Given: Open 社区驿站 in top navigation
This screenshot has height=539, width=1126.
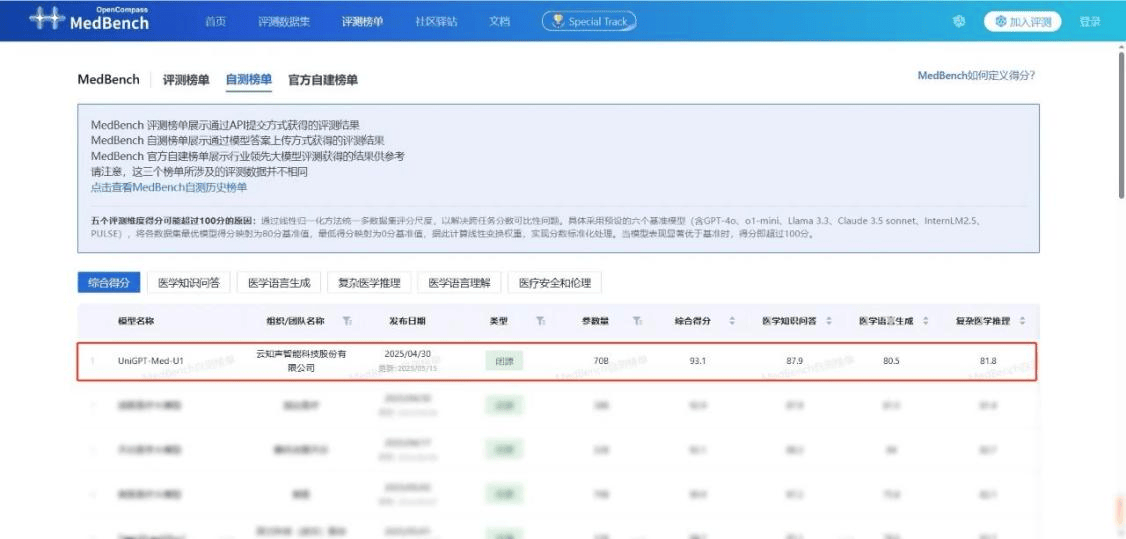Looking at the screenshot, I should 436,21.
